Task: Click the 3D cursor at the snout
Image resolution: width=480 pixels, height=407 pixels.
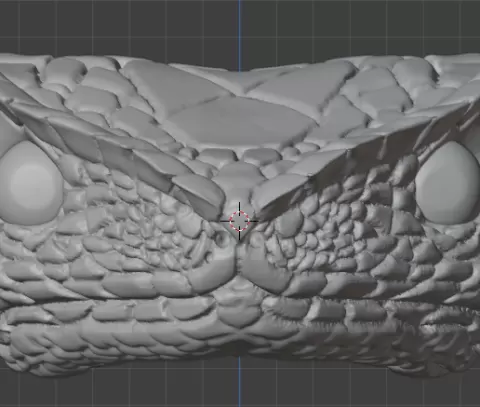Action: [239, 221]
